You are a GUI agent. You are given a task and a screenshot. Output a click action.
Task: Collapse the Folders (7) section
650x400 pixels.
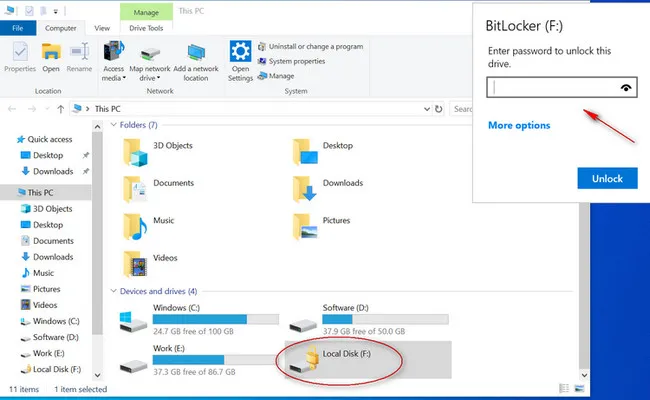pyautogui.click(x=113, y=125)
